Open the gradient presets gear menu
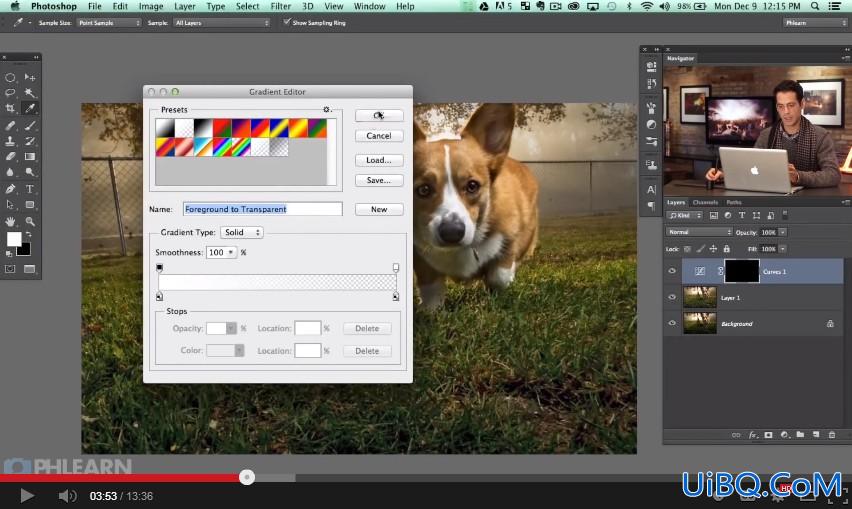The image size is (852, 509). point(327,110)
